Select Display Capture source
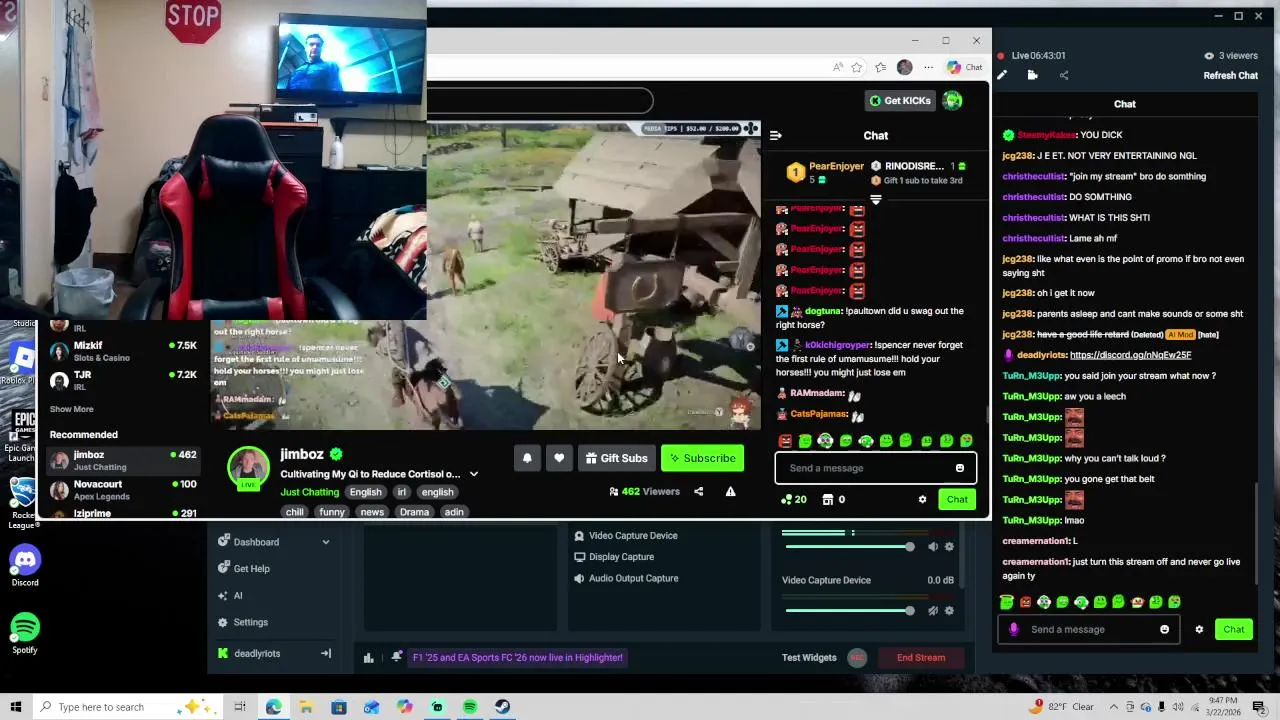Viewport: 1280px width, 720px height. (x=621, y=557)
